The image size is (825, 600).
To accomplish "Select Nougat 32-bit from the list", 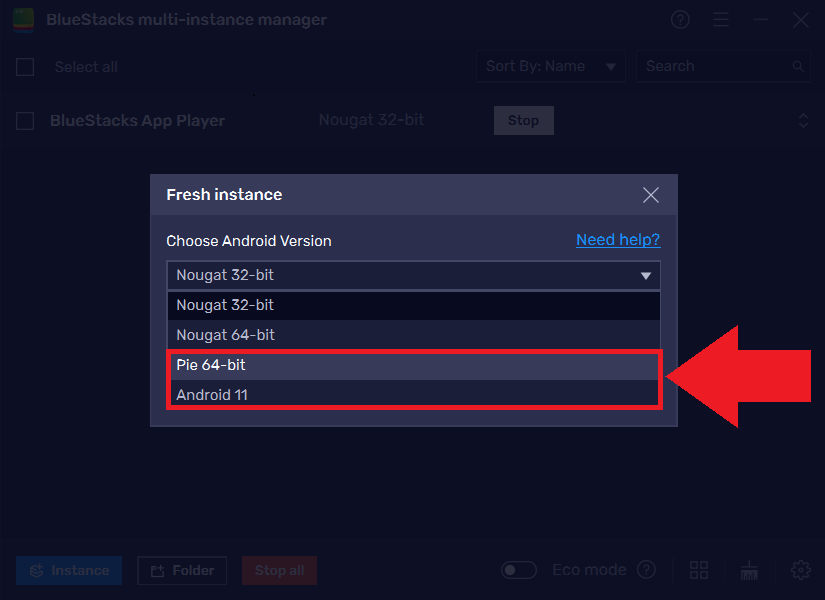I will pos(414,305).
